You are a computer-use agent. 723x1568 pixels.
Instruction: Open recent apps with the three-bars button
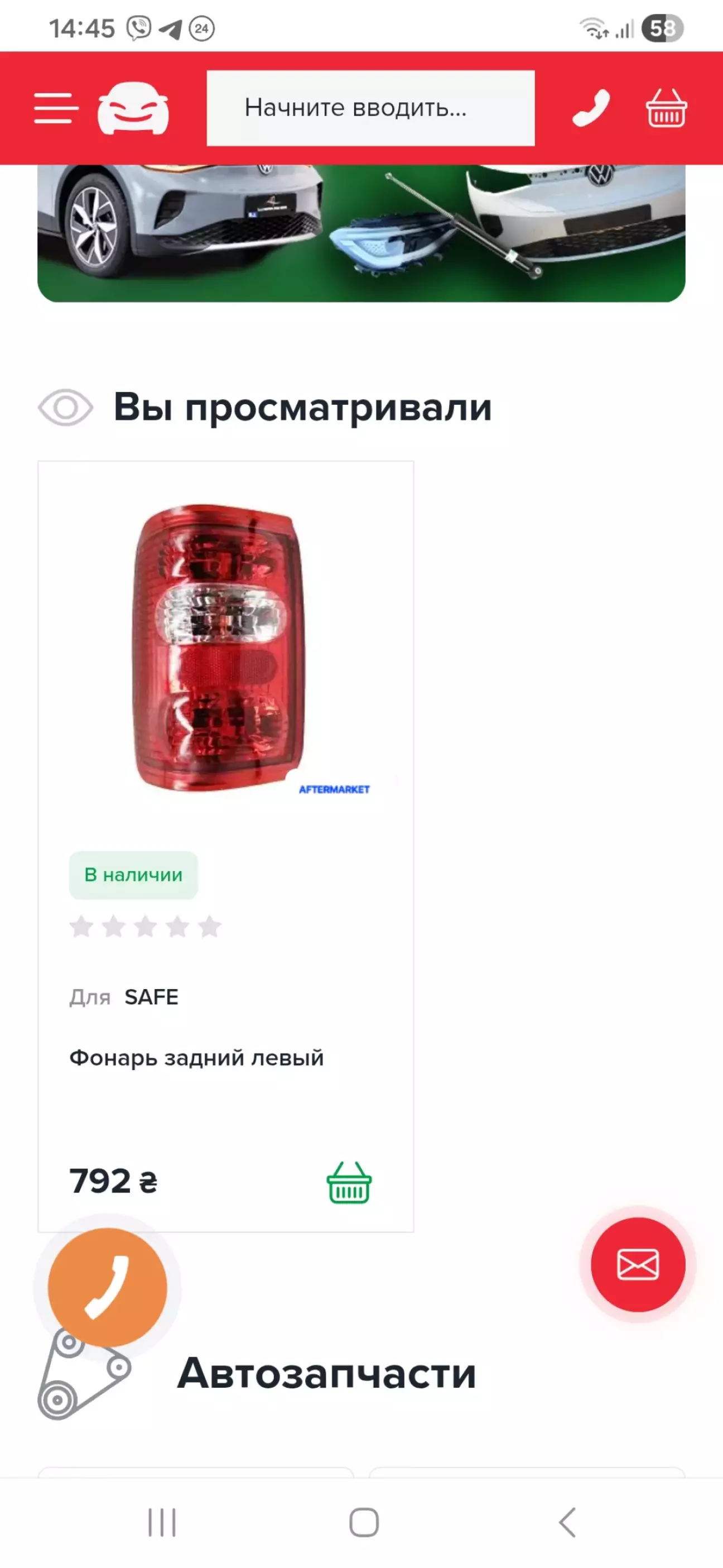pos(162,1523)
